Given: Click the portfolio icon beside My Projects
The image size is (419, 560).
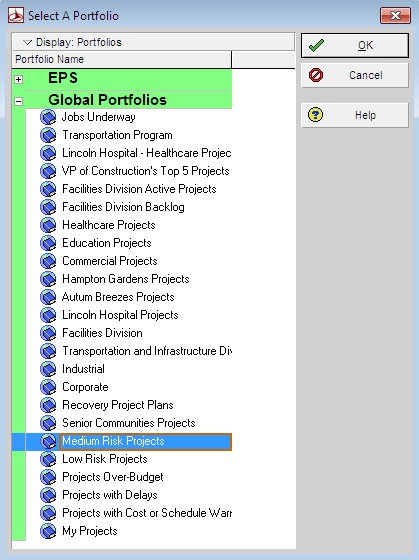Looking at the screenshot, I should (x=48, y=531).
